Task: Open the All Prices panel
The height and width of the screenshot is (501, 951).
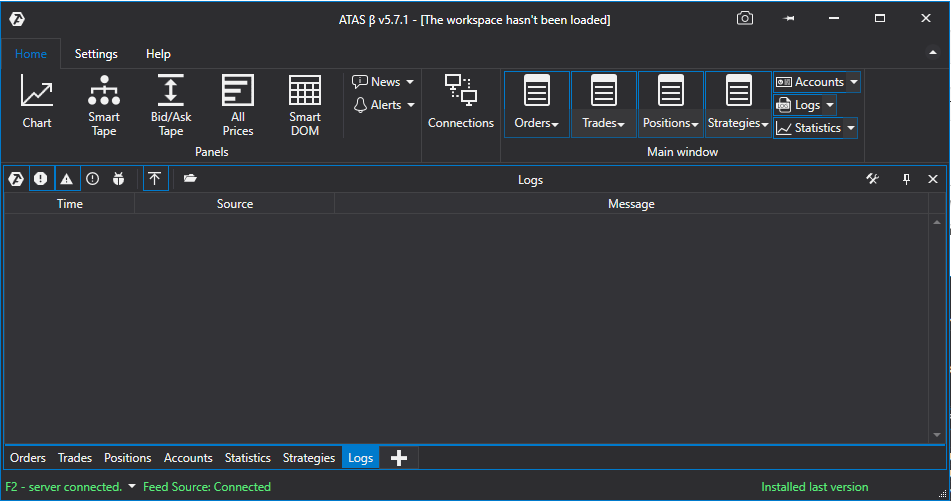Action: tap(238, 105)
